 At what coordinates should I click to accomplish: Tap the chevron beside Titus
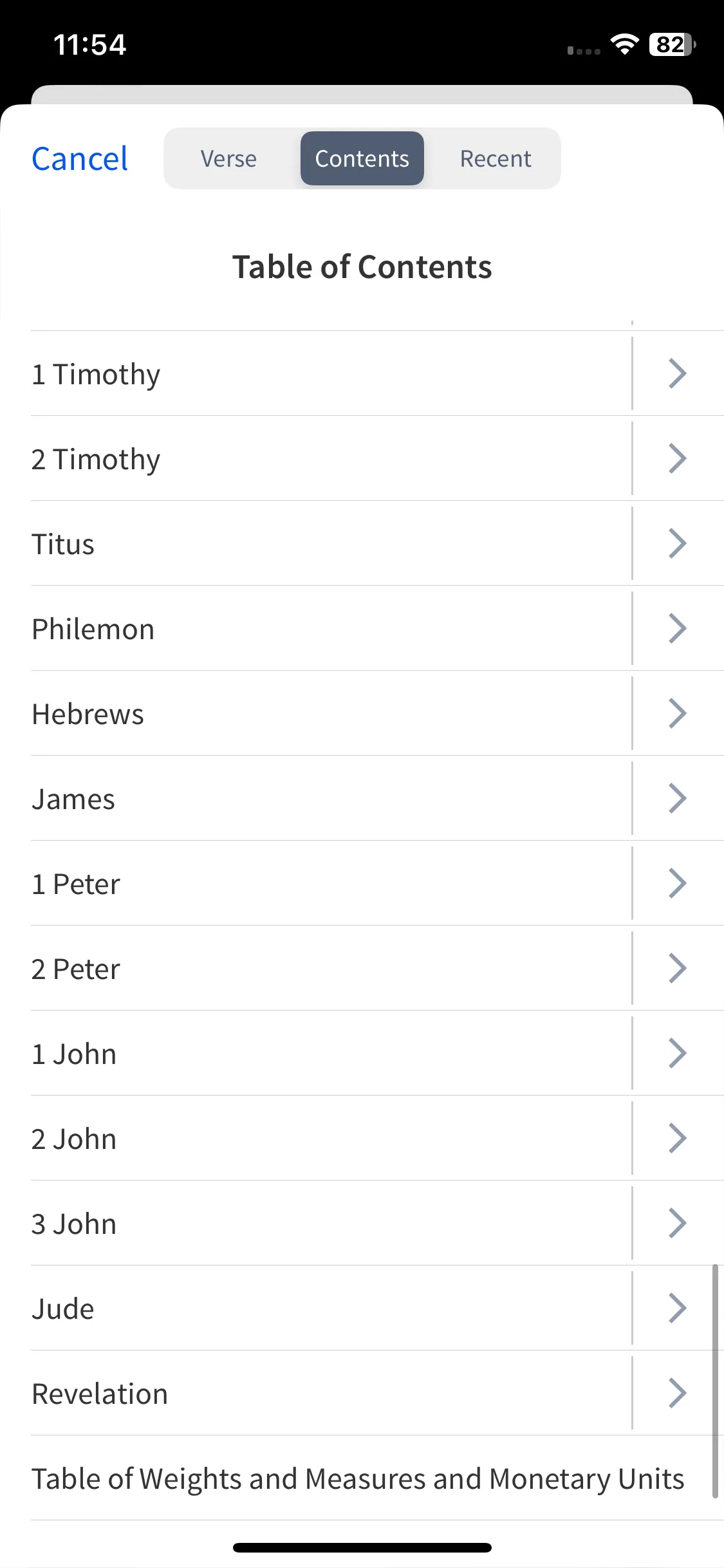(x=678, y=543)
